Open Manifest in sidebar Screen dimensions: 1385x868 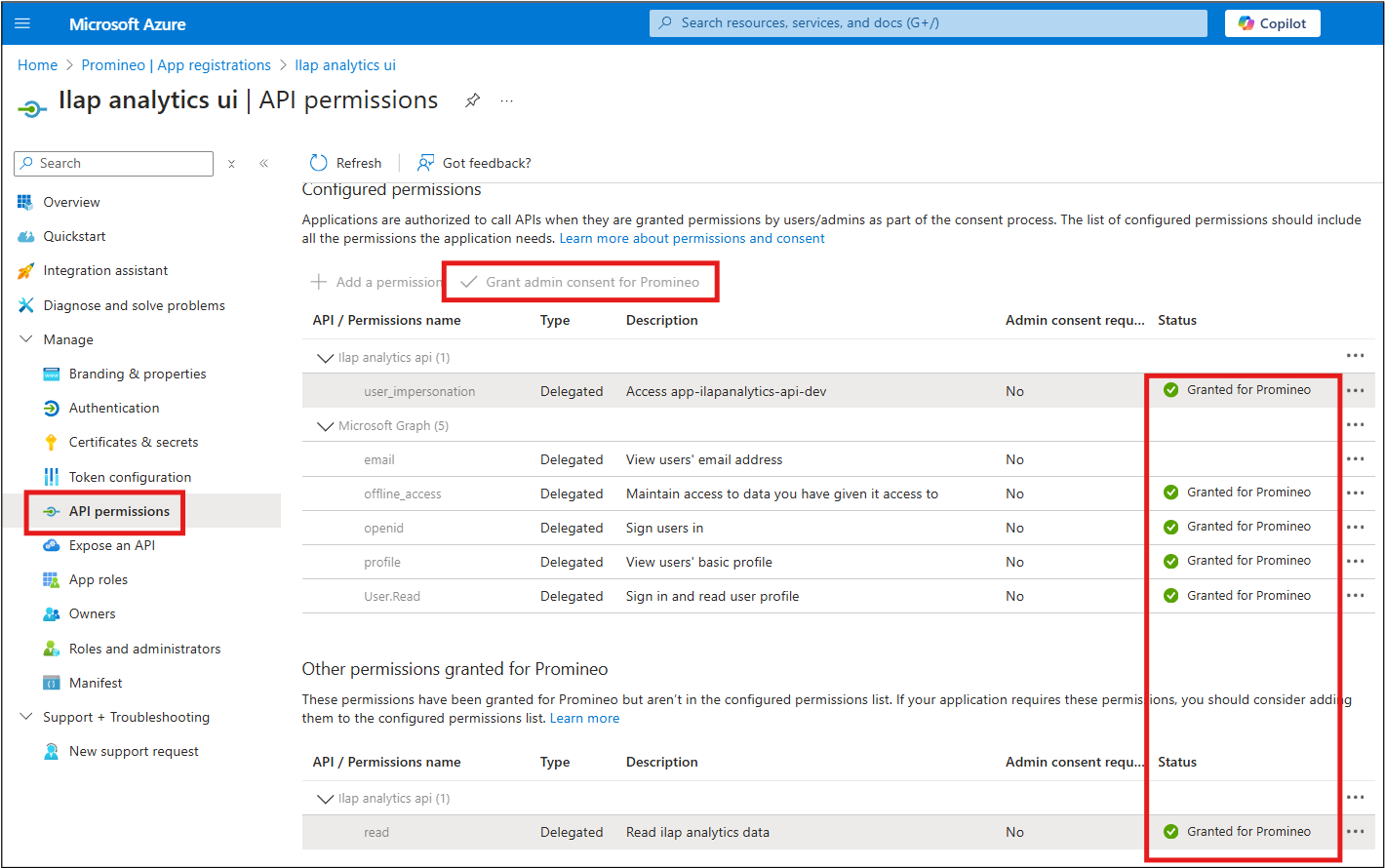pyautogui.click(x=96, y=683)
